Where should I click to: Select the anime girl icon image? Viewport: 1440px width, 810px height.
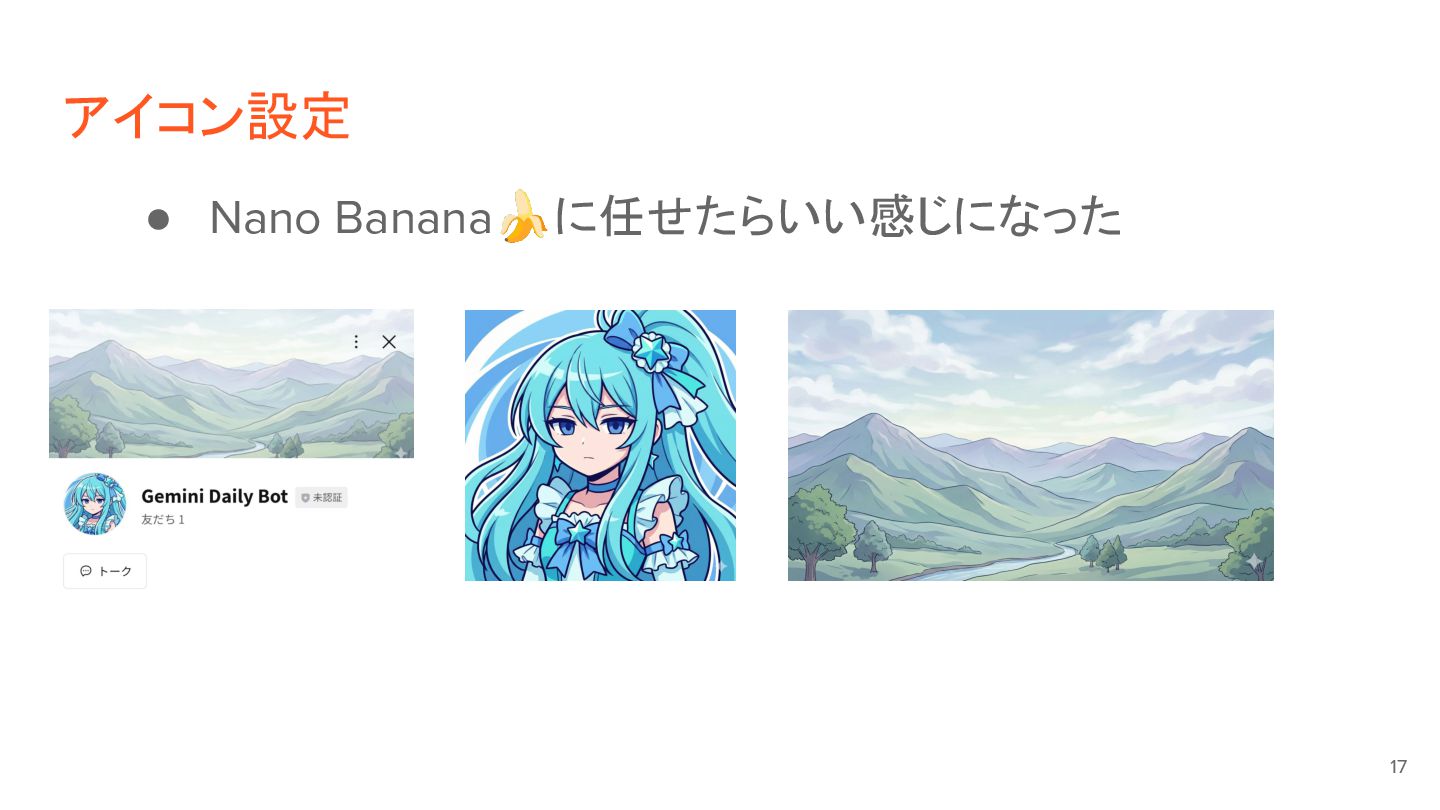(600, 445)
